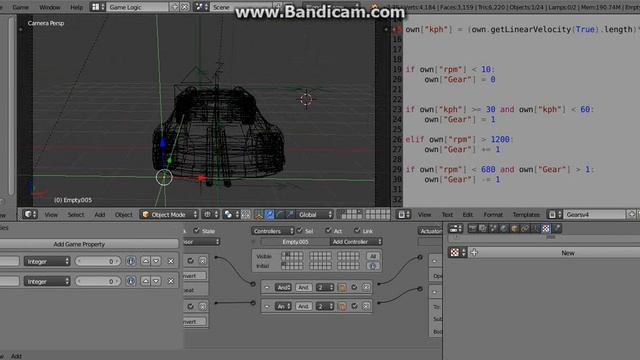640x360 pixels.
Task: Delete the Game Logic screen layout
Action: click(x=184, y=7)
